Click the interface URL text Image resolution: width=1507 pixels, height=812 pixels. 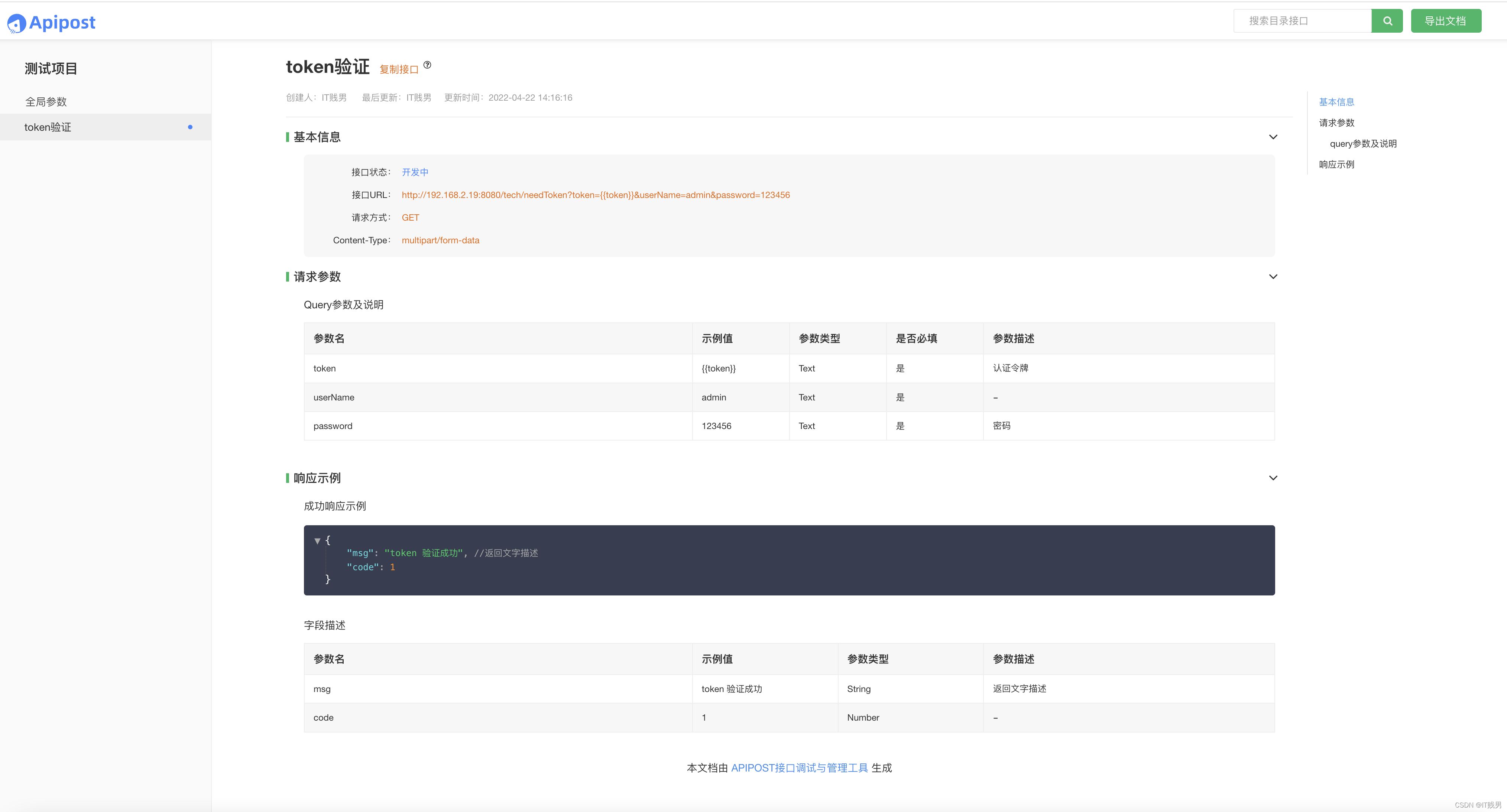(595, 195)
